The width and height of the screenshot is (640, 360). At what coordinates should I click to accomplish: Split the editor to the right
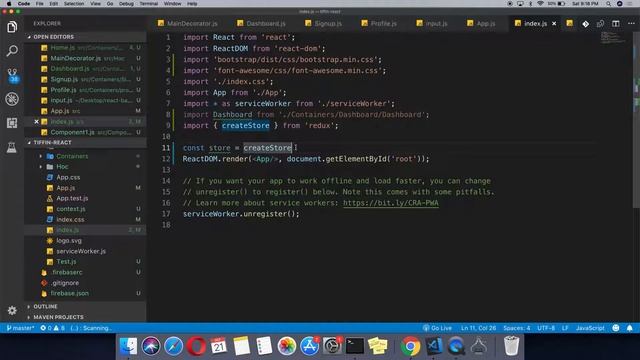616,24
